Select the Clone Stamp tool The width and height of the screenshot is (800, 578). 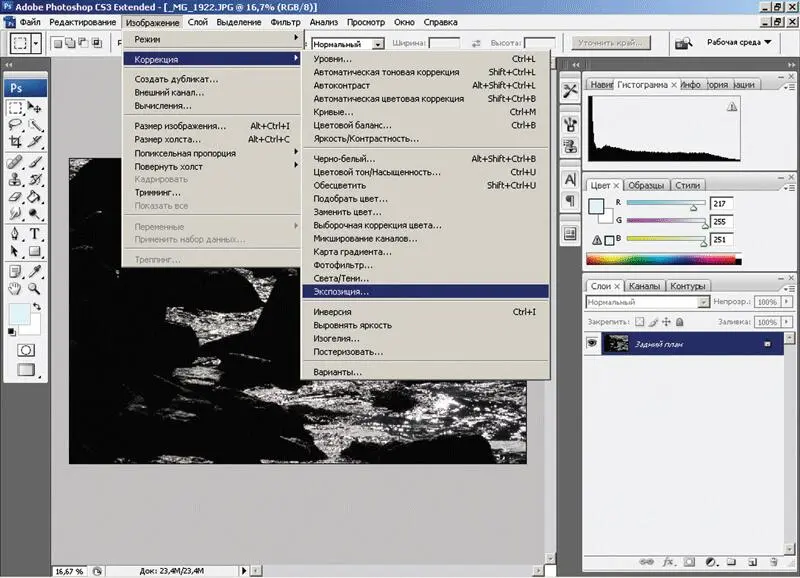pos(15,180)
